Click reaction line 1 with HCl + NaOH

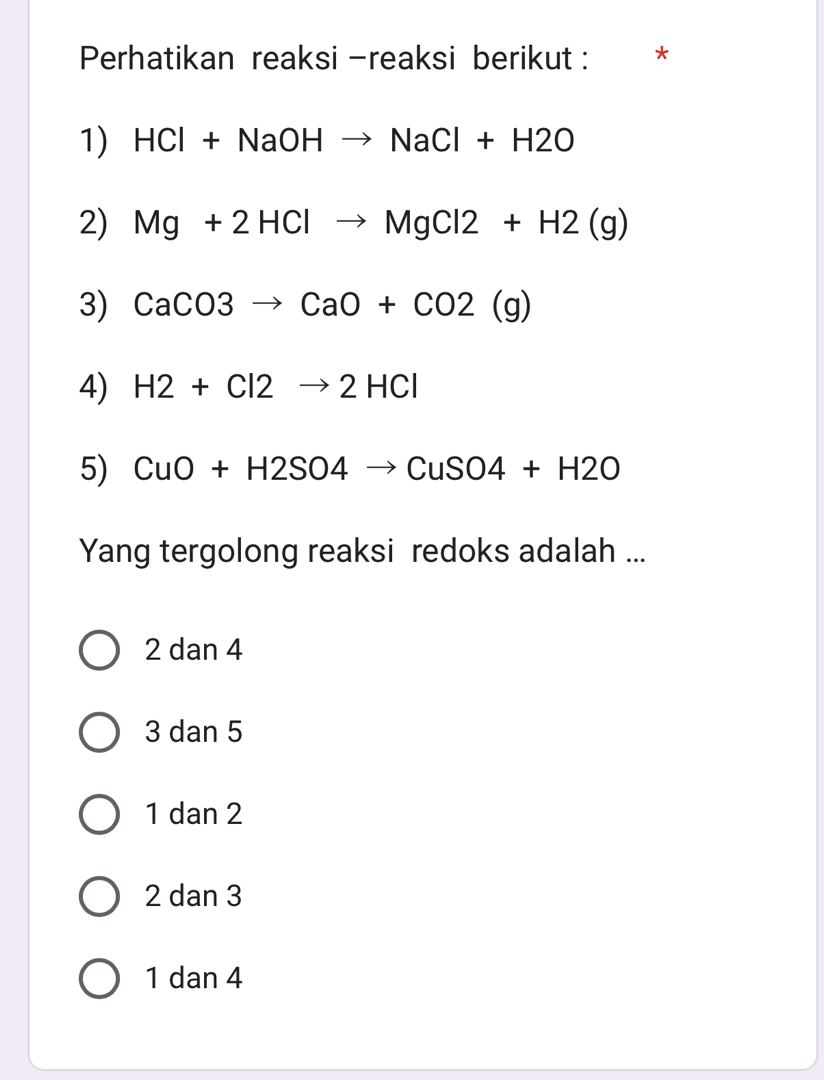(327, 140)
